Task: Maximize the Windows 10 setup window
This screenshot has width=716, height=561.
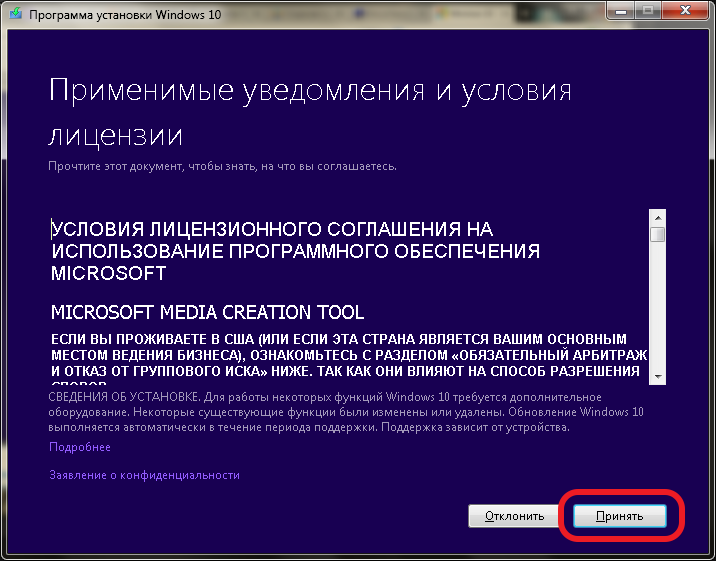Action: pos(646,13)
